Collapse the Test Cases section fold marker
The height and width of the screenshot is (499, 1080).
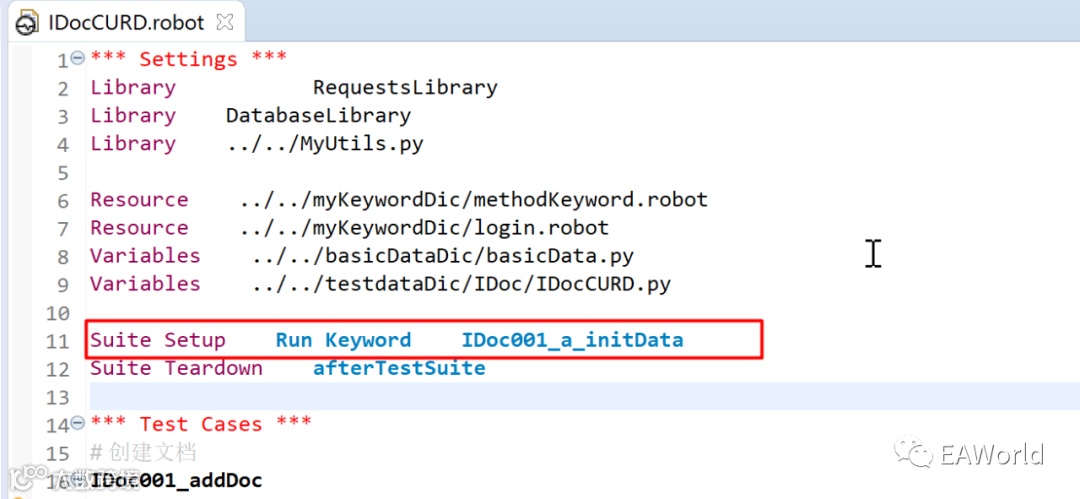point(78,424)
